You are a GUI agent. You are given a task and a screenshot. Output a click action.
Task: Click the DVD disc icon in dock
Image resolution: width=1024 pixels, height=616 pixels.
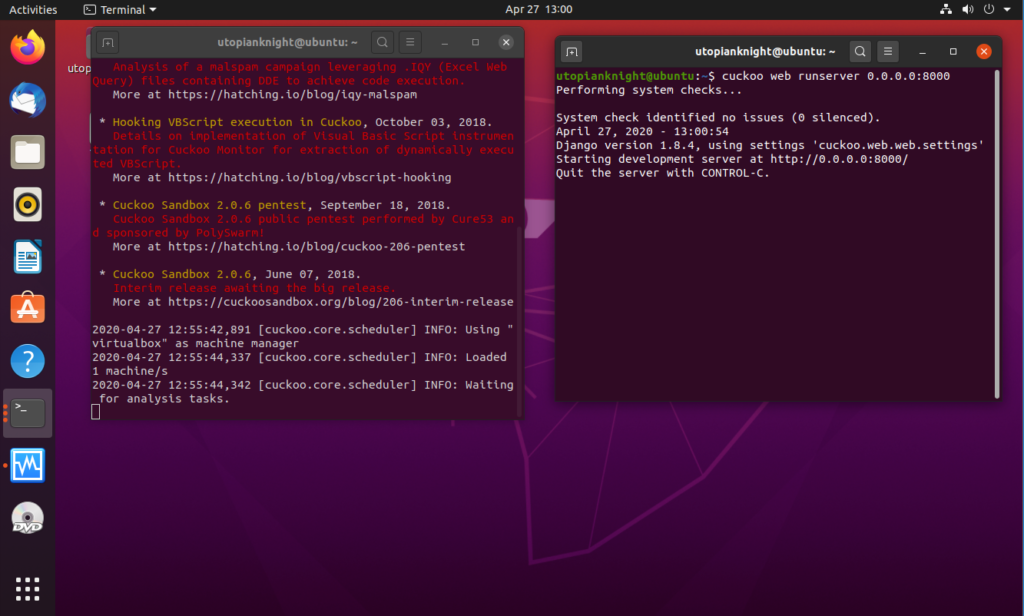[27, 518]
